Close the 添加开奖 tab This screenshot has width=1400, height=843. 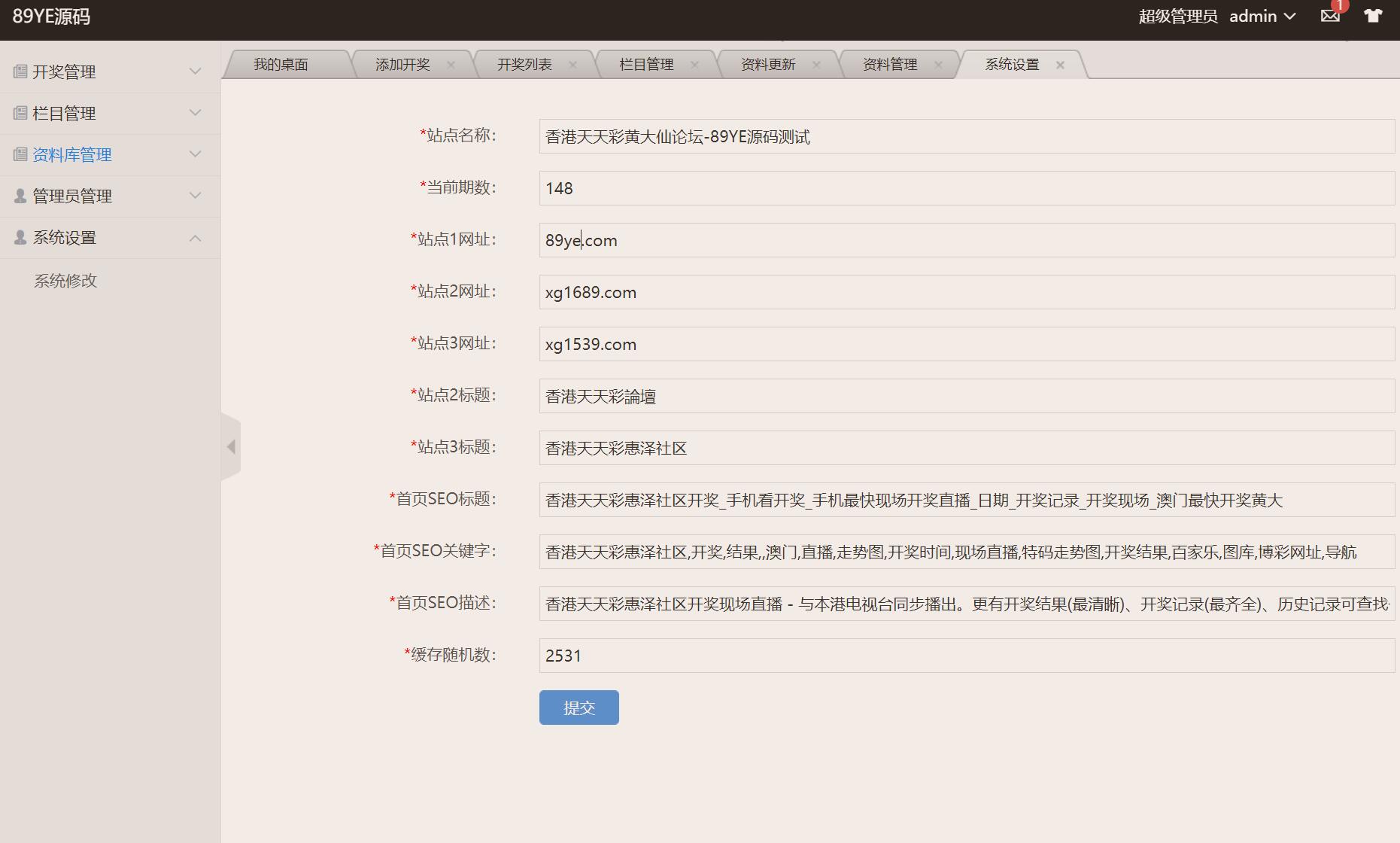(451, 65)
